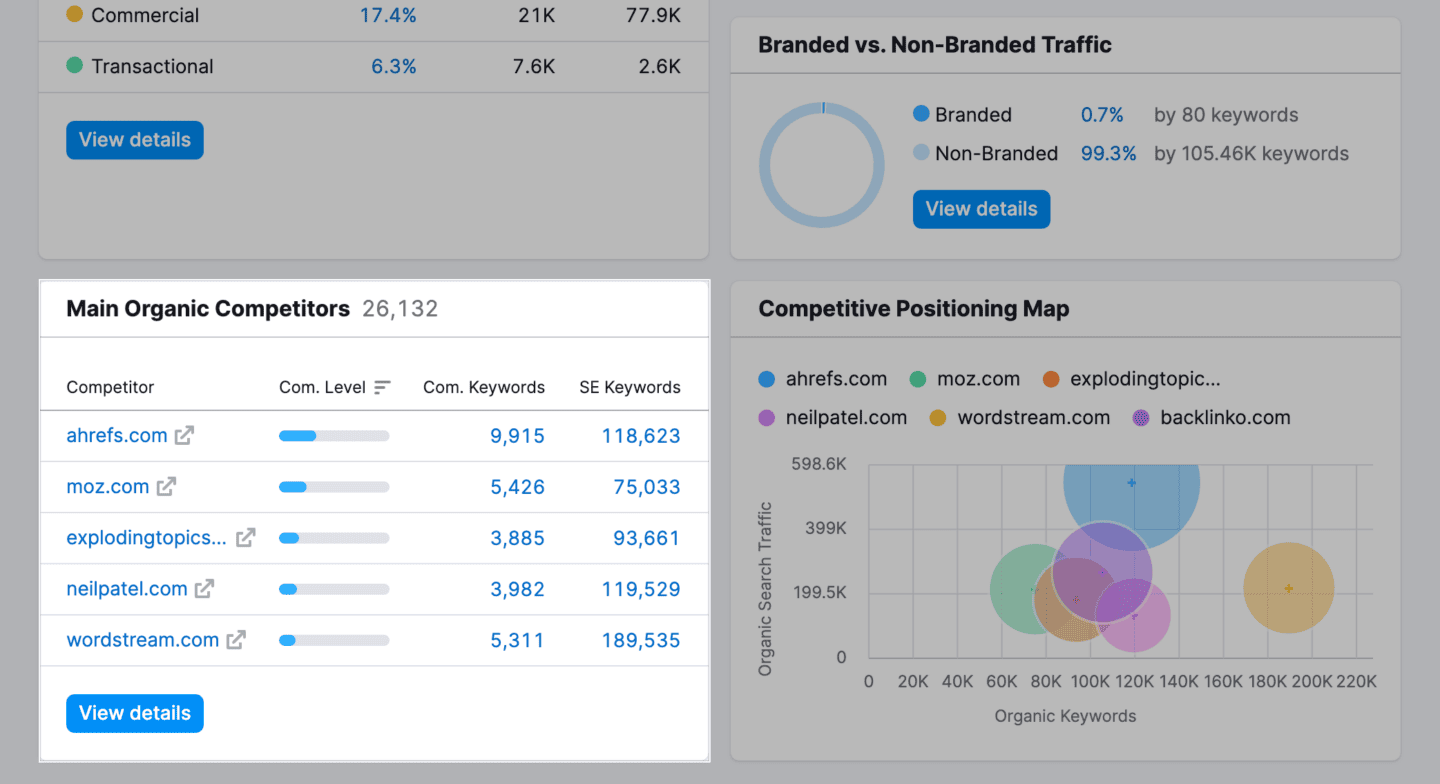1440x784 pixels.
Task: Click the blue Branded legend dot
Action: [921, 114]
